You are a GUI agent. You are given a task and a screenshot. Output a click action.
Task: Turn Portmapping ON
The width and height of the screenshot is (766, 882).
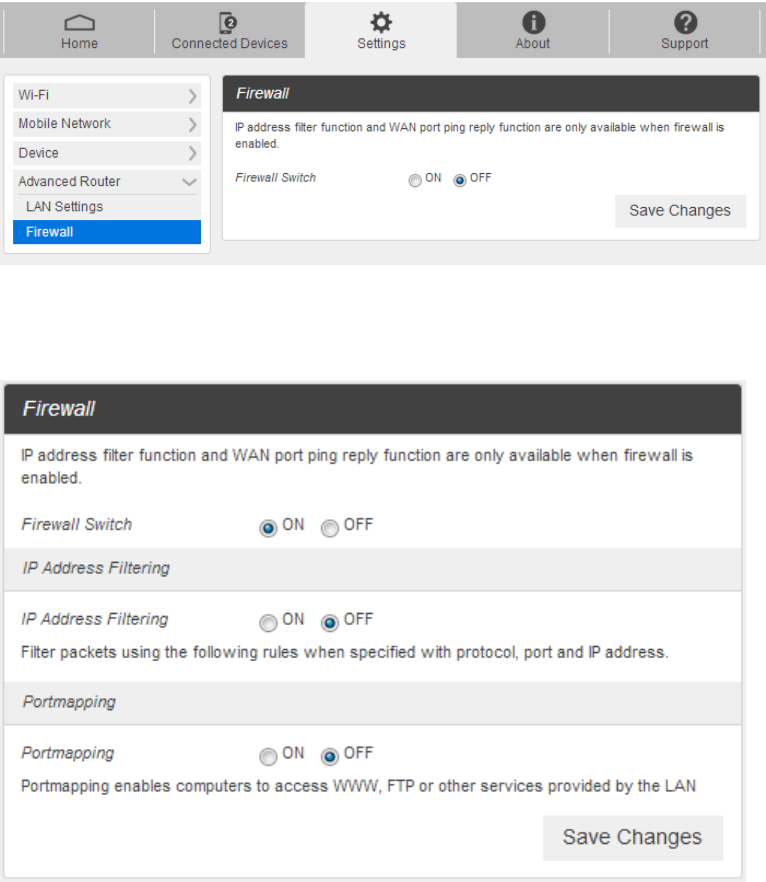click(268, 757)
